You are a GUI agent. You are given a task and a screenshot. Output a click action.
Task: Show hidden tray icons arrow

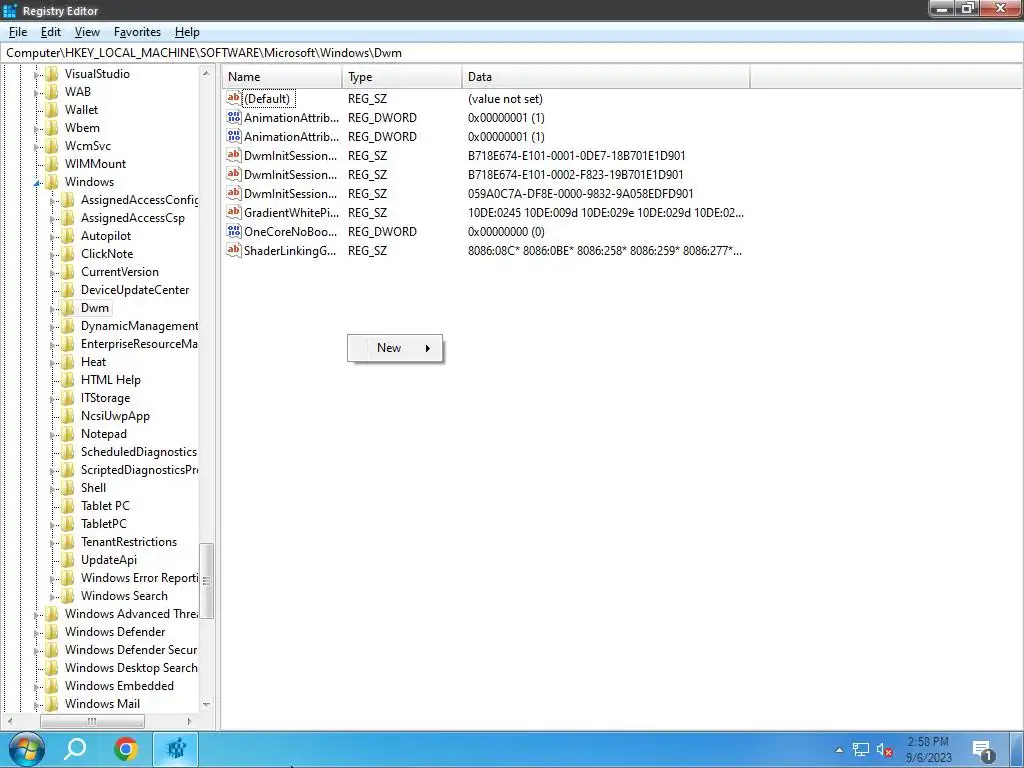click(x=839, y=750)
